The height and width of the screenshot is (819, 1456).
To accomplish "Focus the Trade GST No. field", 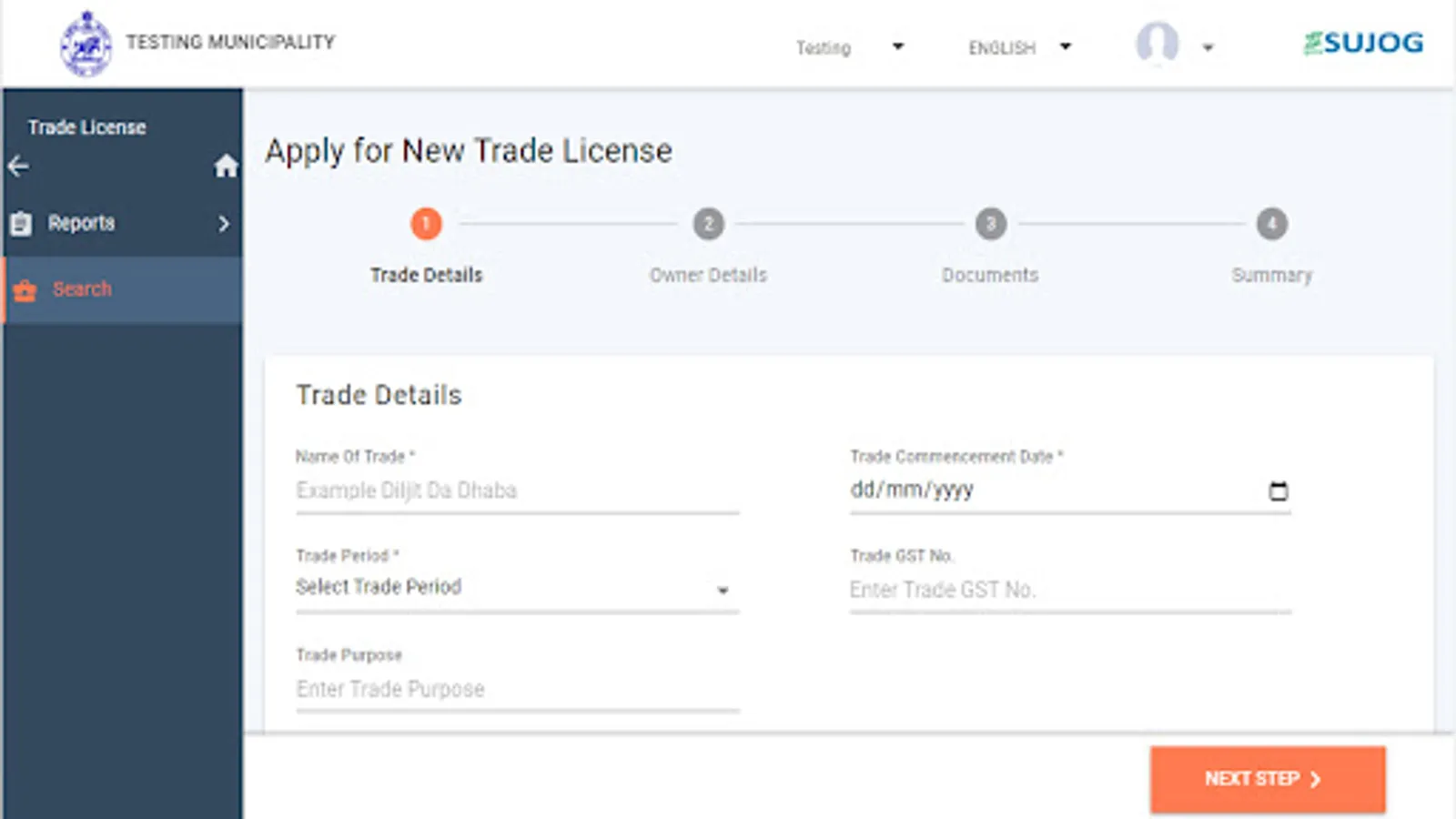I will (x=1070, y=590).
